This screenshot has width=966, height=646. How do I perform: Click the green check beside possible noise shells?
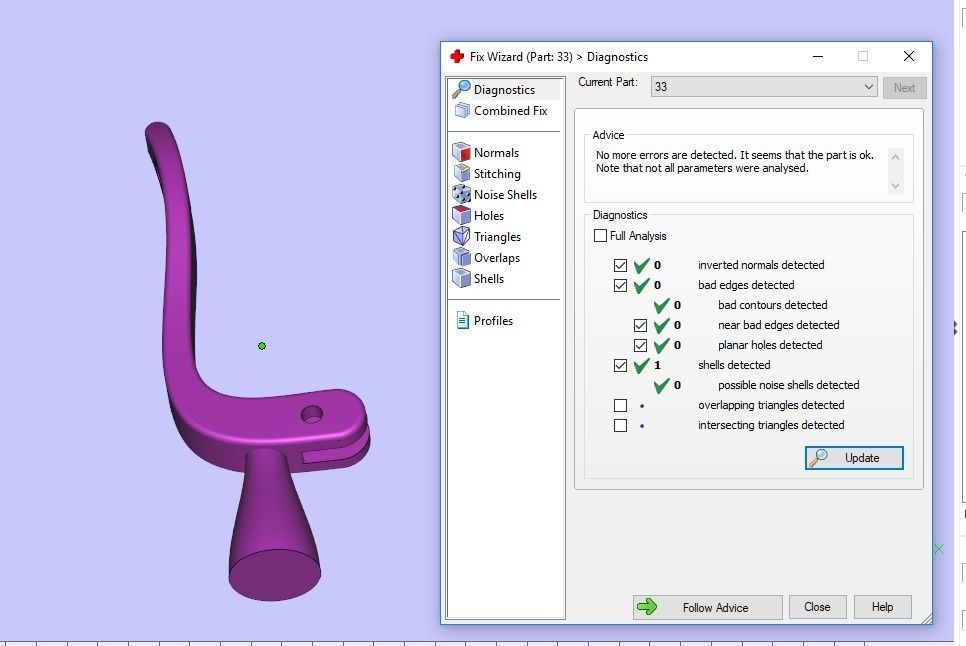(661, 385)
